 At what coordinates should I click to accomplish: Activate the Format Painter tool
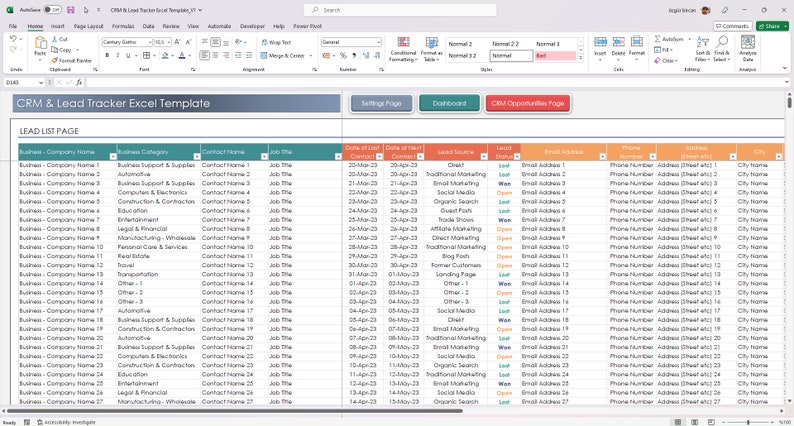[71, 60]
